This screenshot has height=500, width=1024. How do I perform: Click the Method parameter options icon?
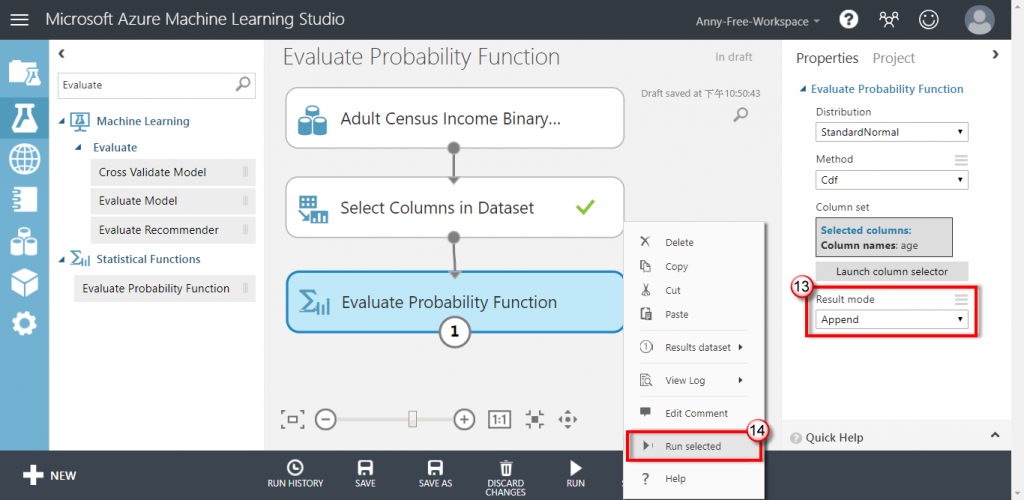point(961,160)
